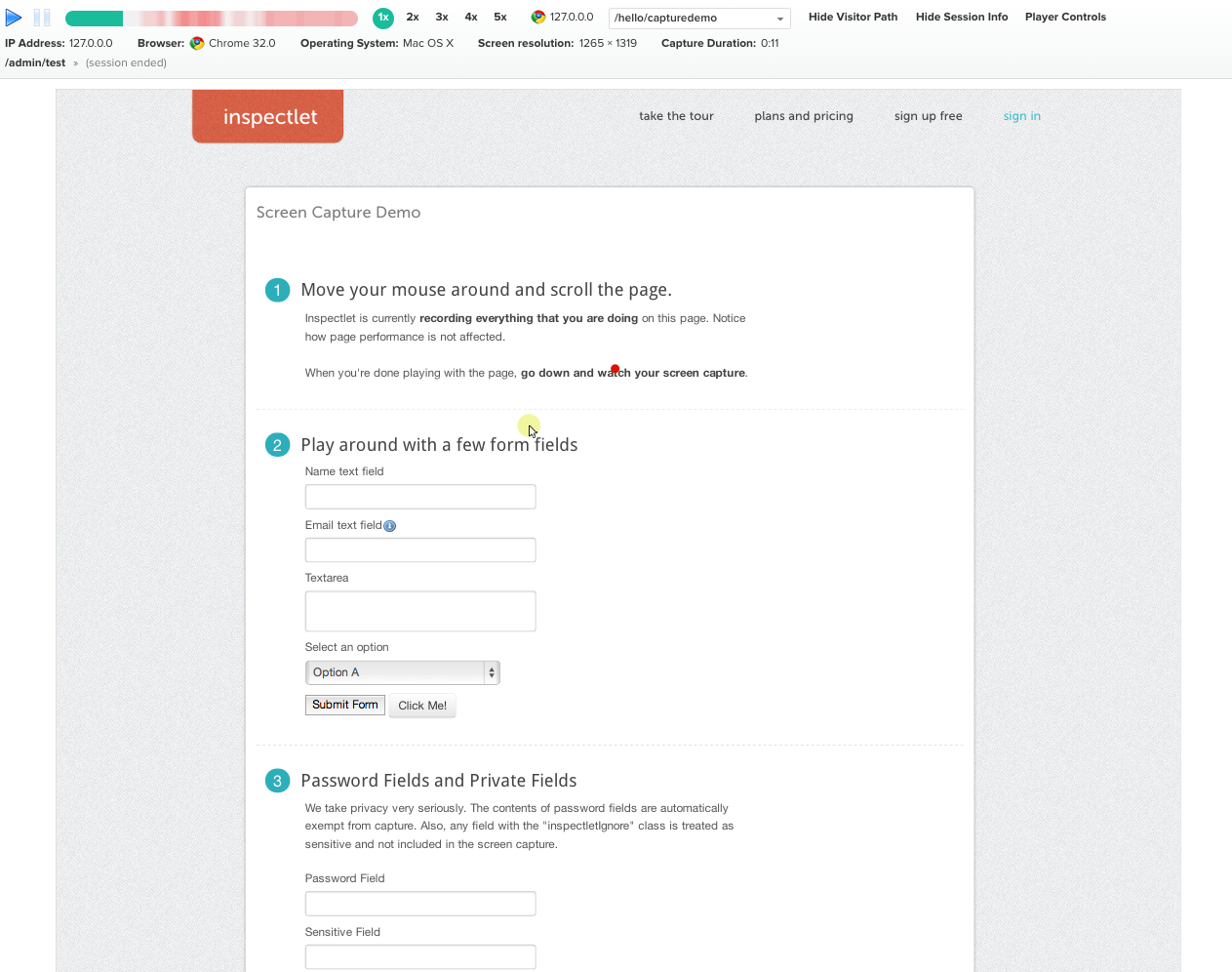1232x972 pixels.
Task: Open Player Controls
Action: 1065,18
